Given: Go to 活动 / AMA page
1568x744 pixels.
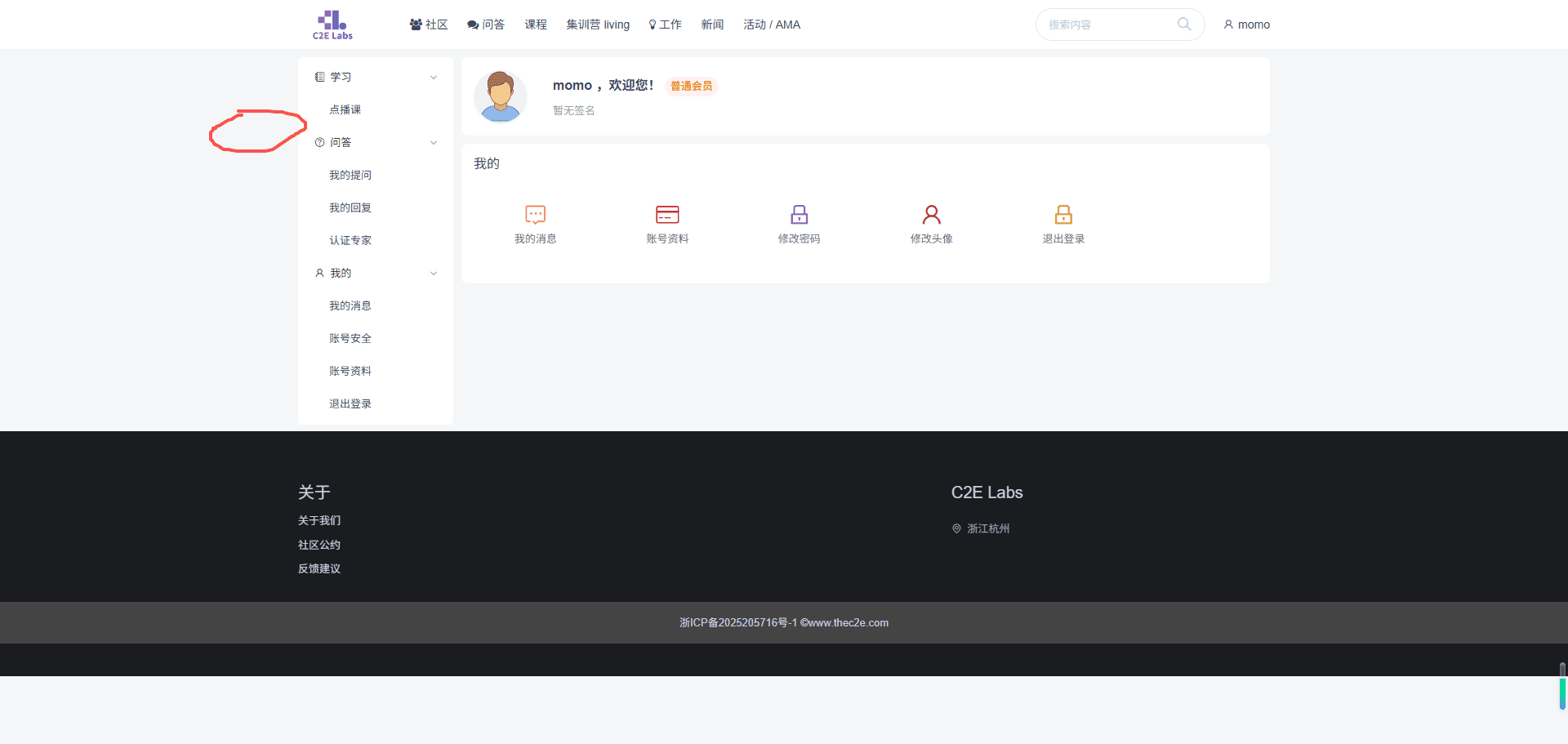Looking at the screenshot, I should (x=771, y=25).
